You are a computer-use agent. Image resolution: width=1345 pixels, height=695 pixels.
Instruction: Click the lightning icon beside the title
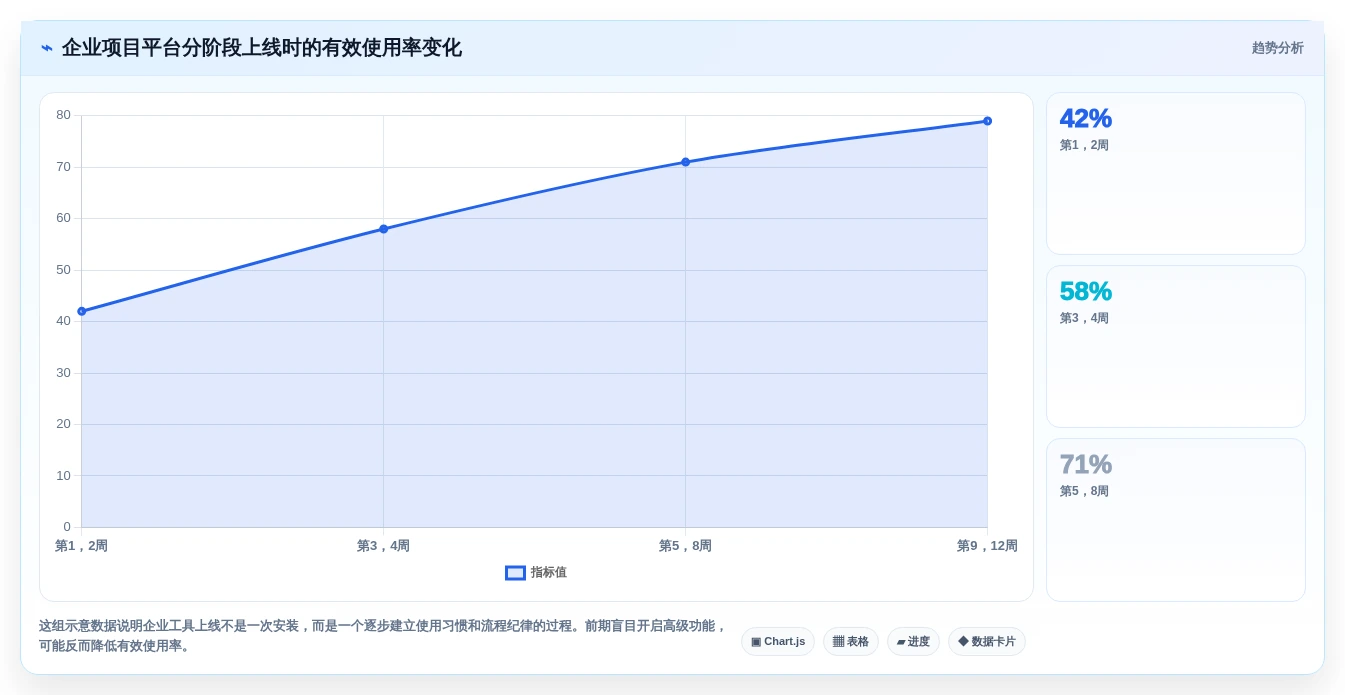[x=47, y=48]
